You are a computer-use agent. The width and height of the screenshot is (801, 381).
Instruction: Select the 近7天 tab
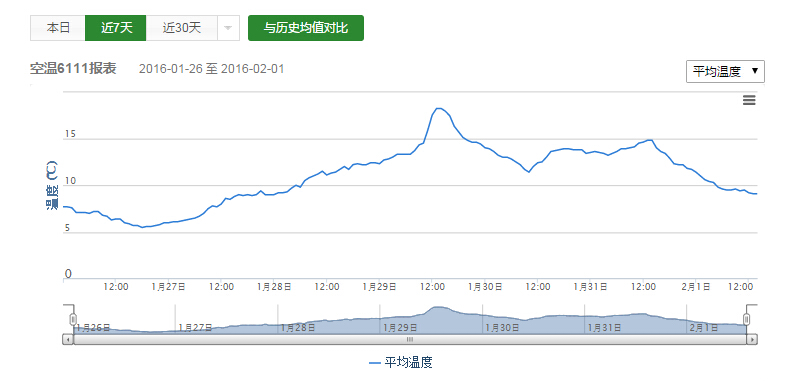click(115, 28)
